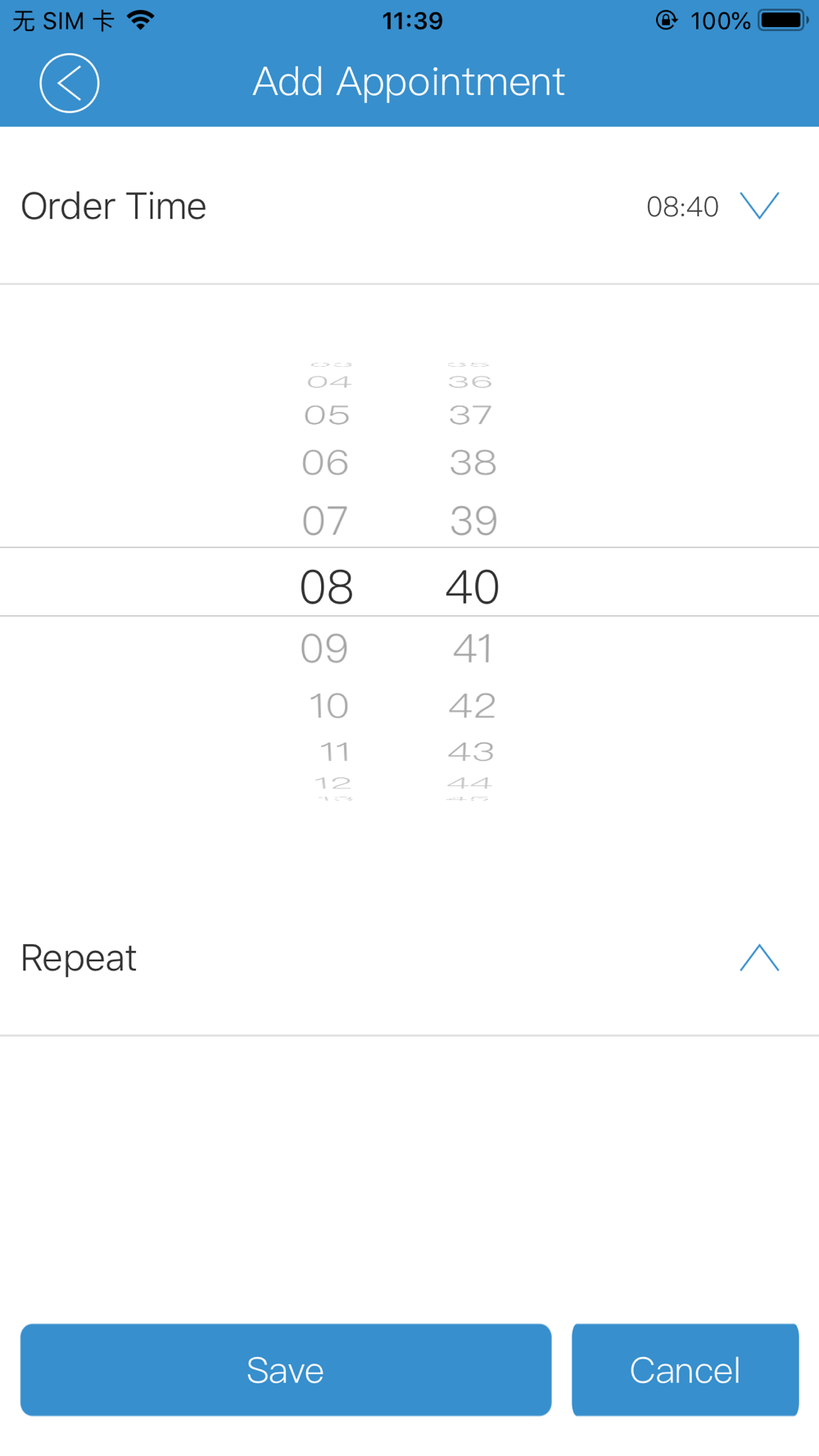This screenshot has width=819, height=1456.
Task: Tap the Order Time row label
Action: point(113,206)
